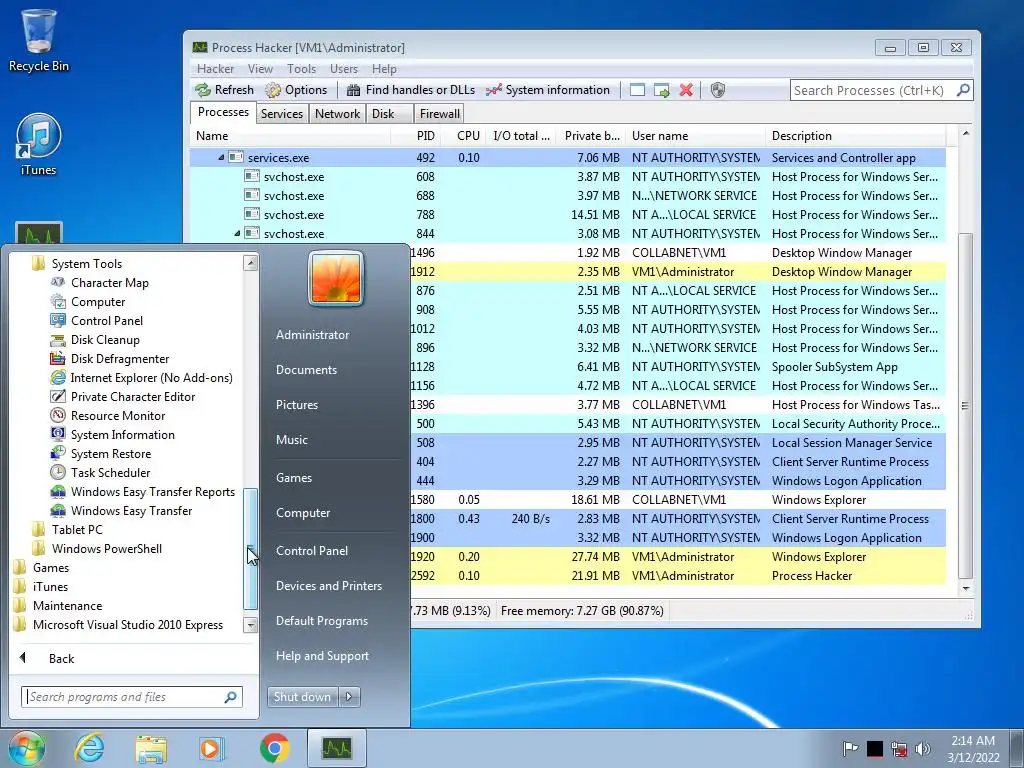Expand the Windows PowerShell folder
Screen dimensions: 1024x768
[106, 549]
